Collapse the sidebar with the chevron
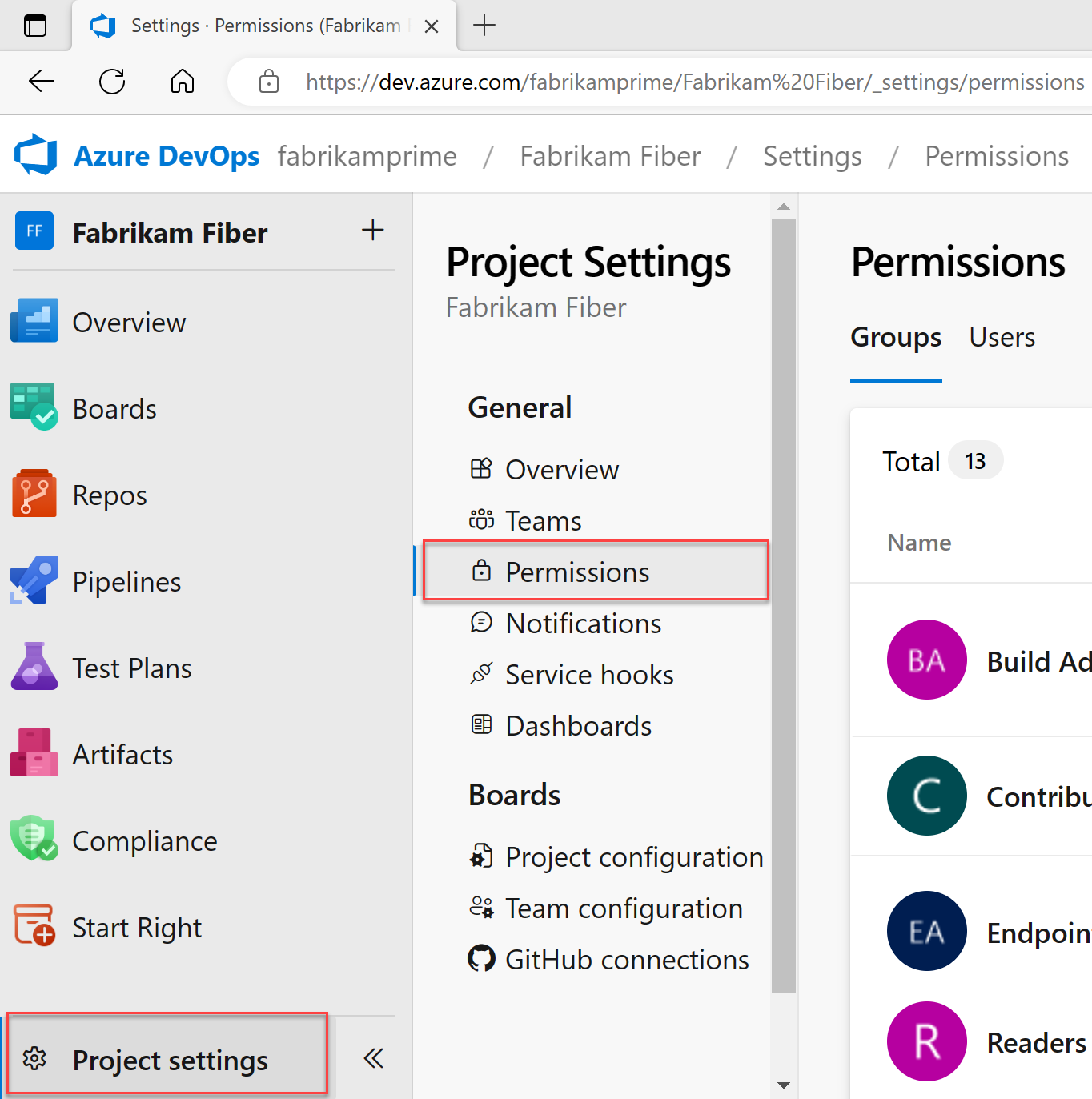Screen dimensions: 1092x1099 [373, 1057]
